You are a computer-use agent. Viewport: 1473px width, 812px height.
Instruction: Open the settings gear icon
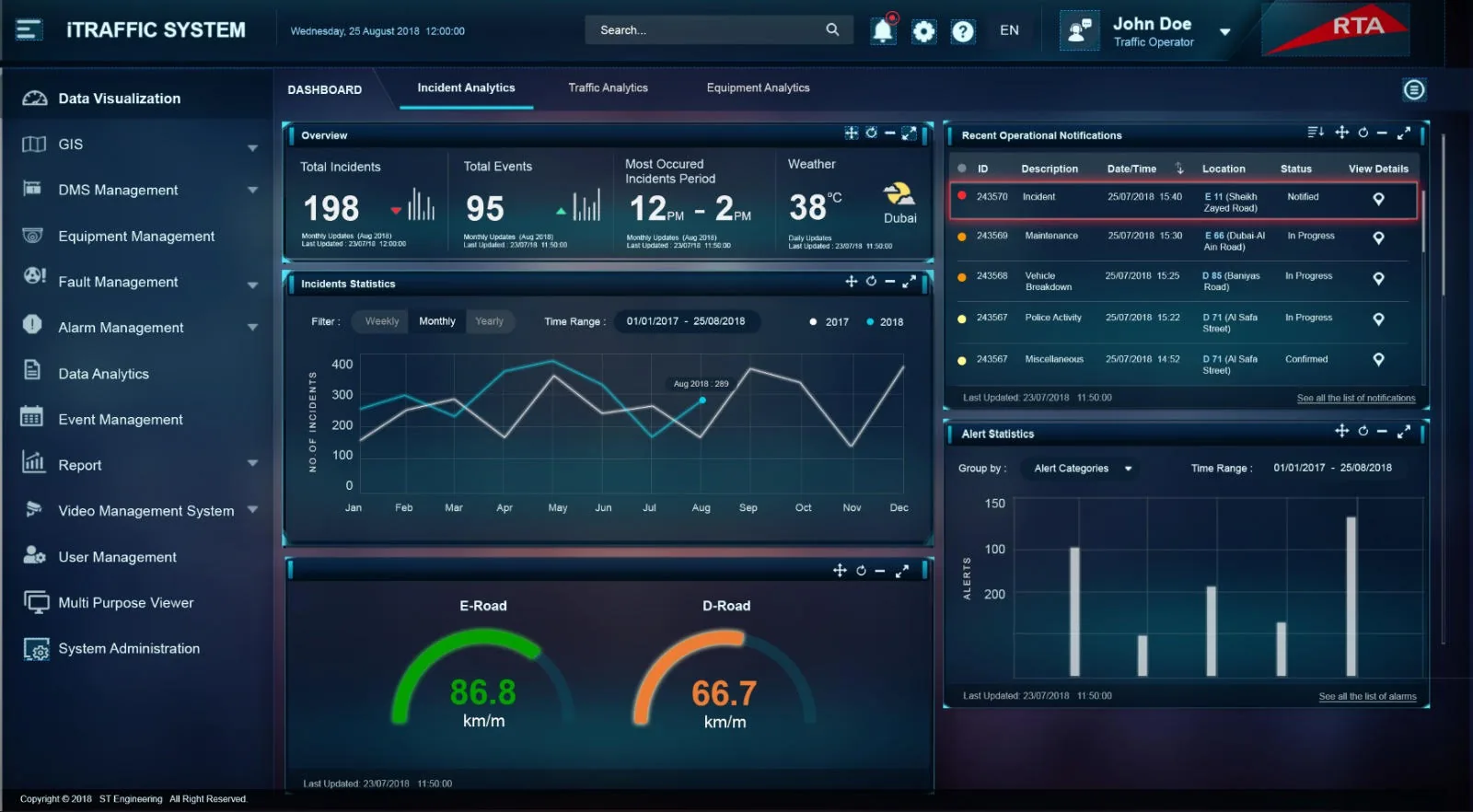(923, 31)
